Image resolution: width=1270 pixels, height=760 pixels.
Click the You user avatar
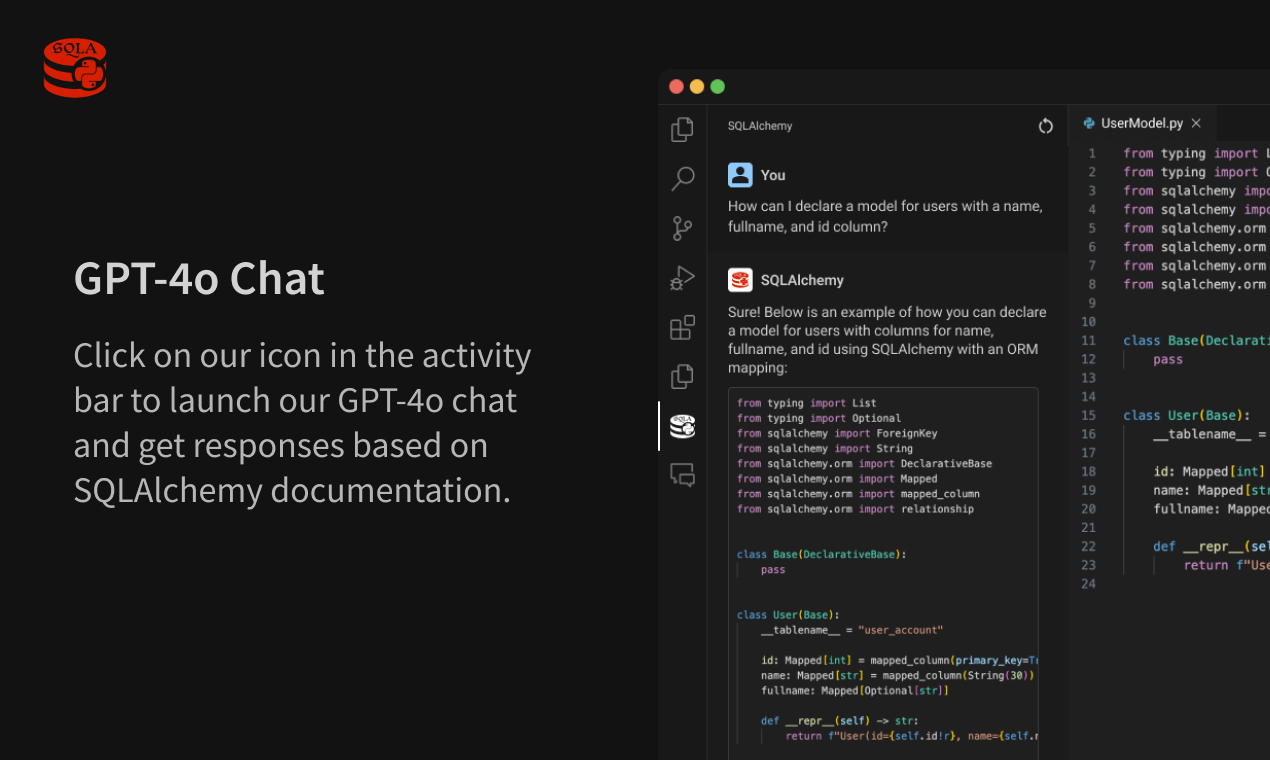pyautogui.click(x=740, y=175)
